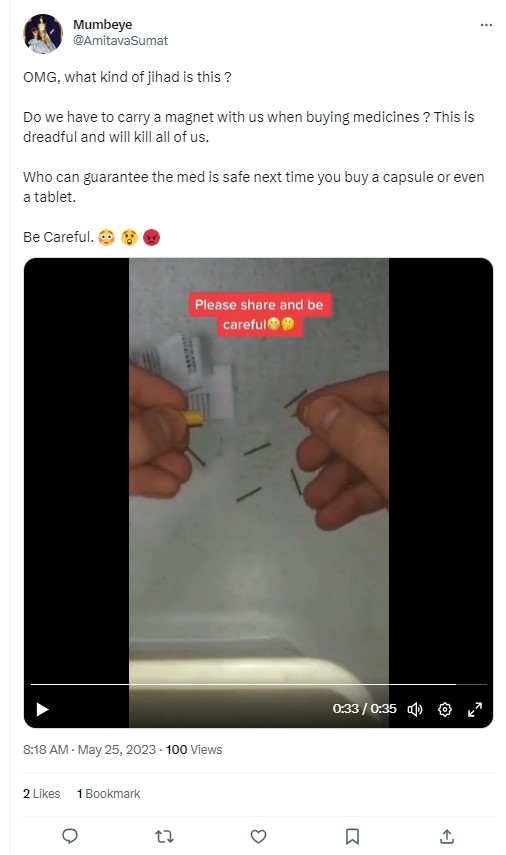Mute the video with the speaker icon

[415, 709]
